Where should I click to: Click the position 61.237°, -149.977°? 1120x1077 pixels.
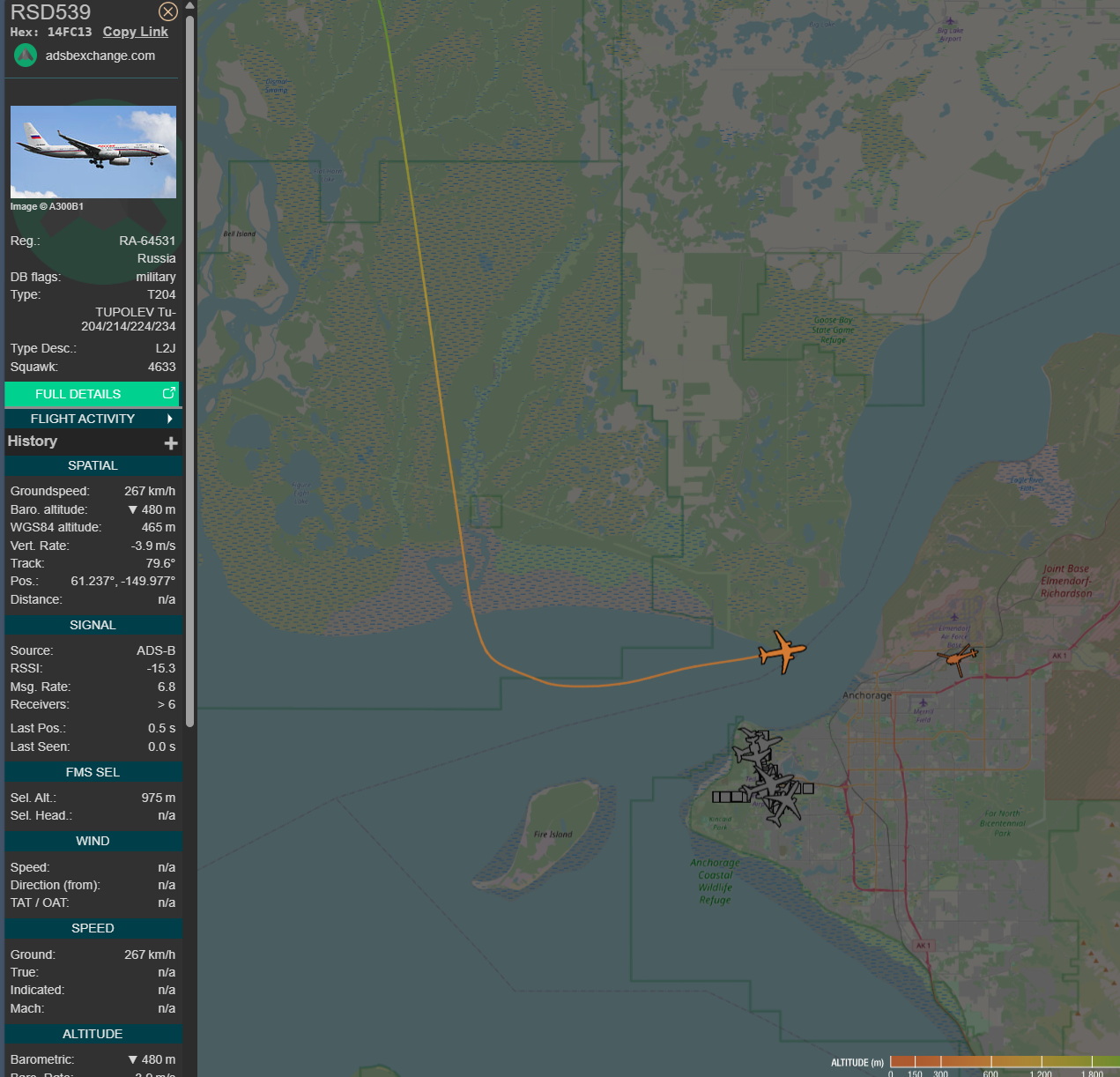tap(123, 581)
